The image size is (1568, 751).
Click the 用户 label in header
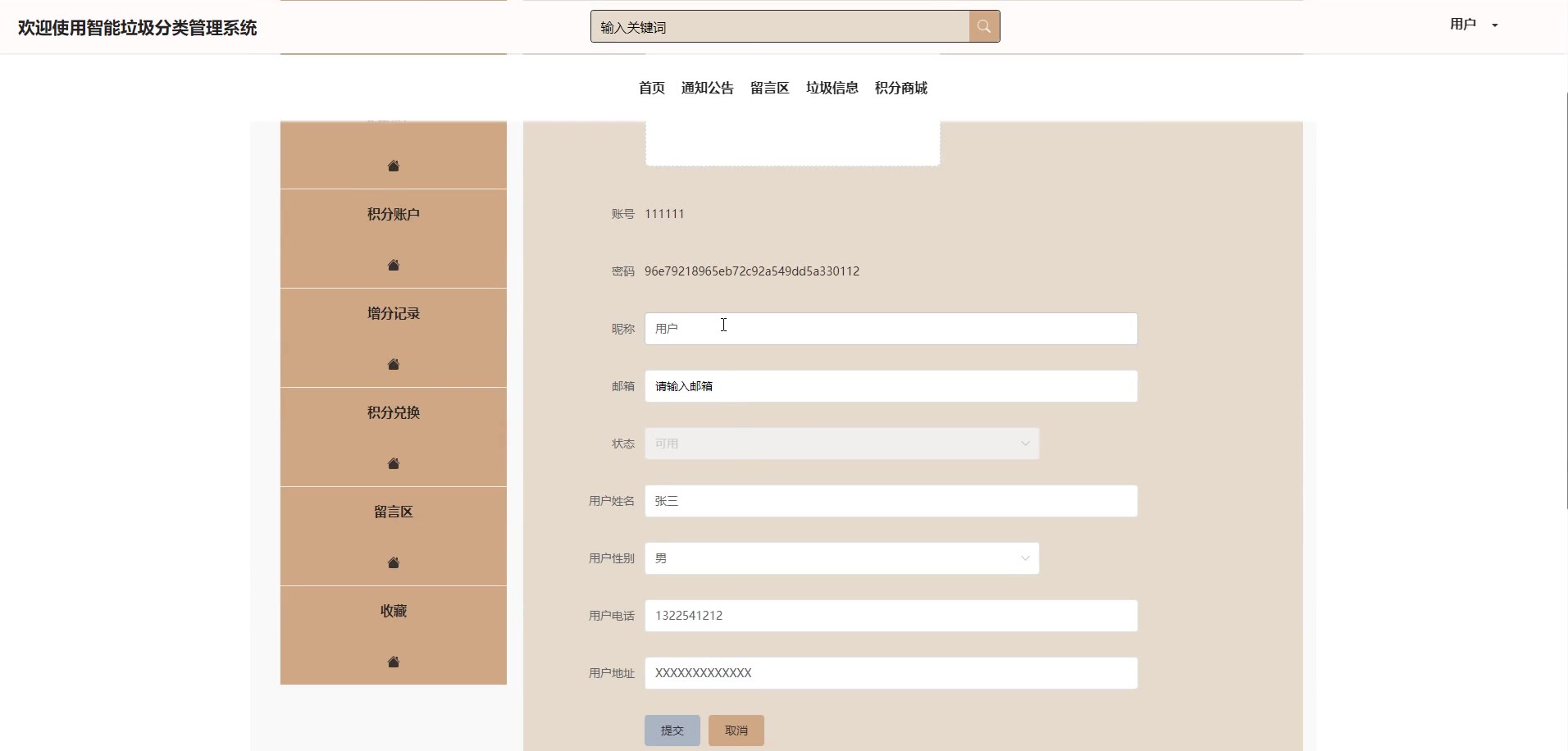point(1463,25)
